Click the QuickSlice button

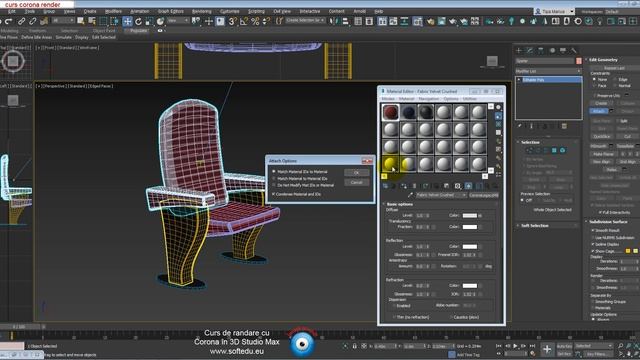[601, 137]
